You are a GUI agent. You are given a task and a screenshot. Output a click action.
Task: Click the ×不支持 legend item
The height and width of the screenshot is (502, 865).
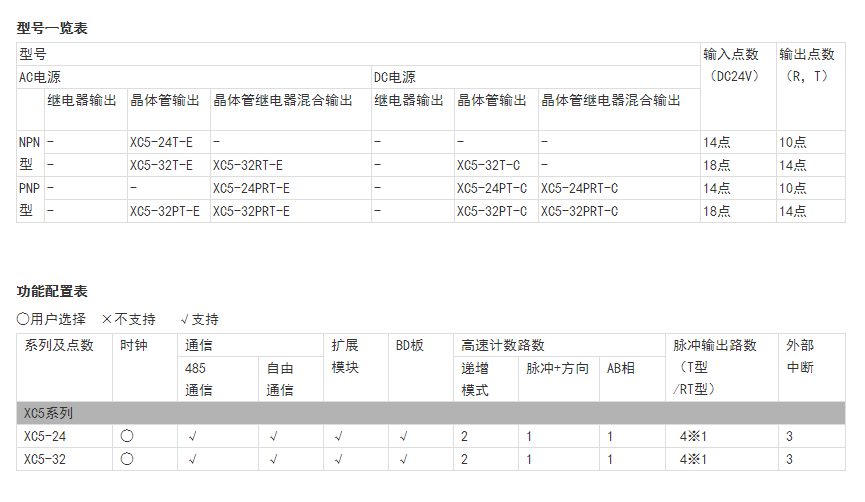129,319
